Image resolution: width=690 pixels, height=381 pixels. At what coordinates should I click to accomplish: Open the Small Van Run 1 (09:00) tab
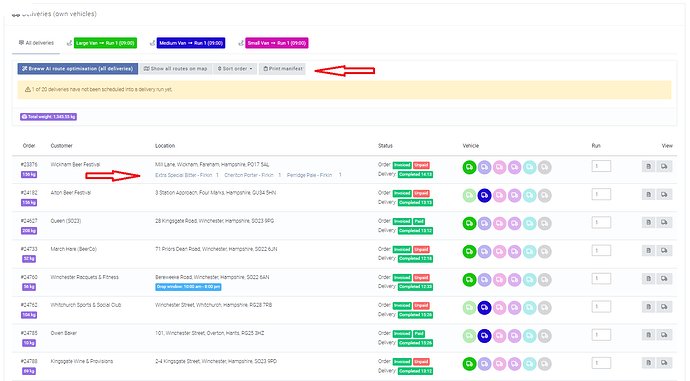pyautogui.click(x=276, y=43)
